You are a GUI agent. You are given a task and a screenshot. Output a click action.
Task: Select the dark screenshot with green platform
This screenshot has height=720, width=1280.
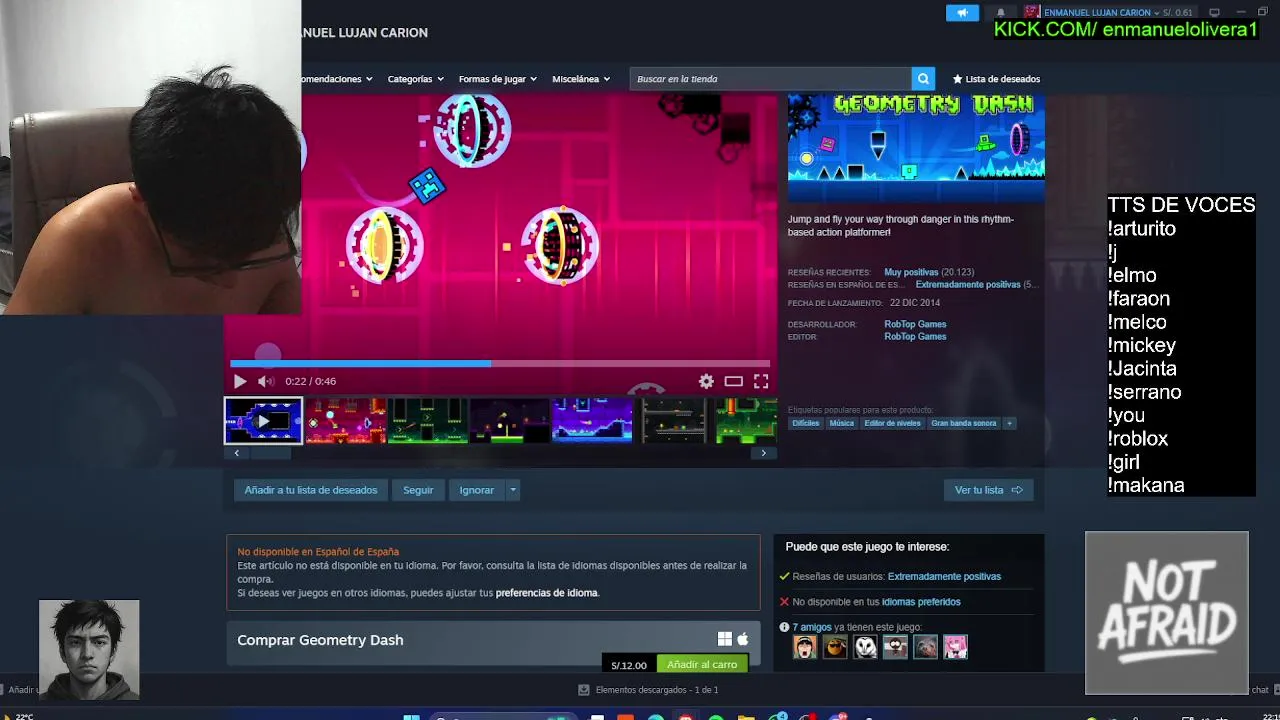(x=510, y=421)
